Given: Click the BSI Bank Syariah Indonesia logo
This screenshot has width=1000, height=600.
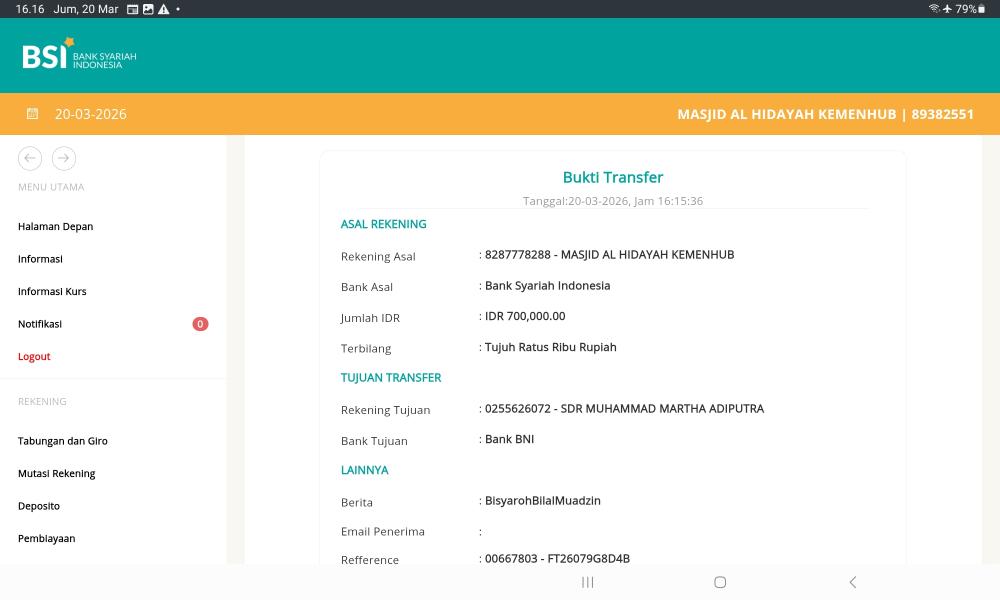Looking at the screenshot, I should 79,55.
